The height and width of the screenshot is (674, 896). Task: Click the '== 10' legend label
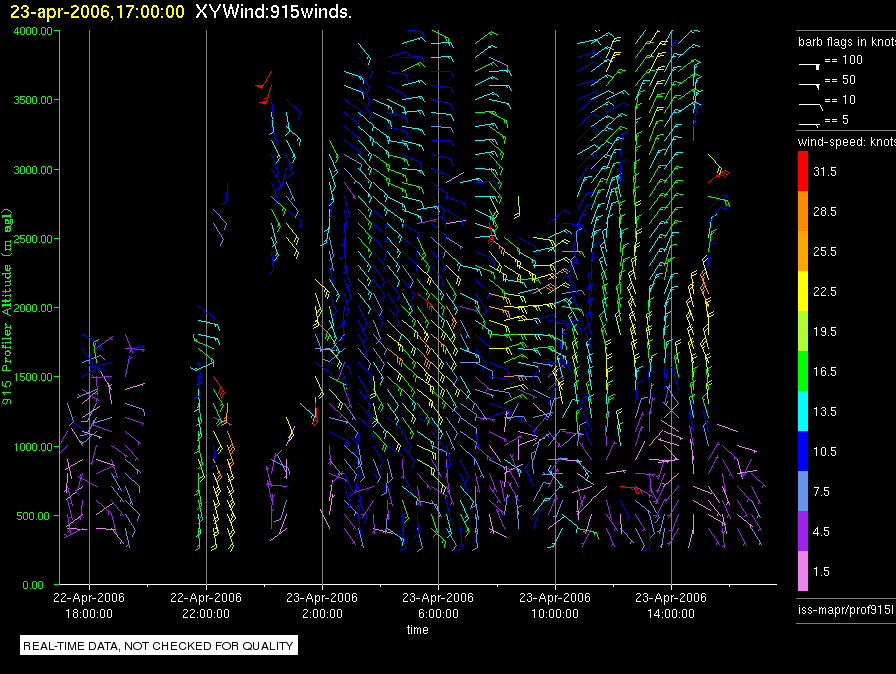coord(840,100)
